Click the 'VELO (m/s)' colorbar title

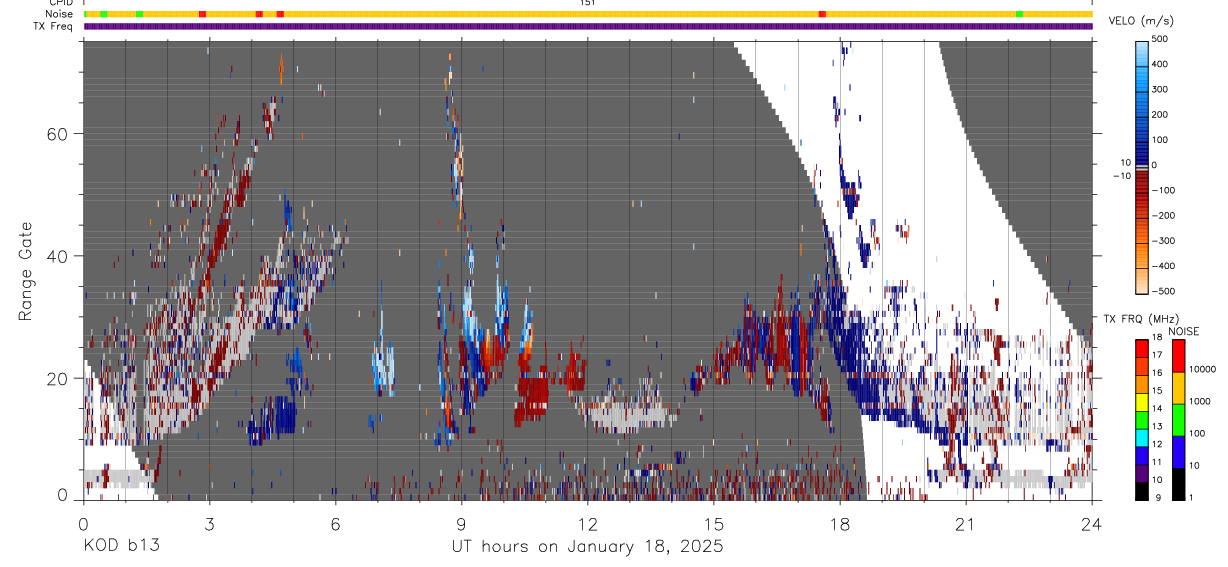(x=1141, y=21)
